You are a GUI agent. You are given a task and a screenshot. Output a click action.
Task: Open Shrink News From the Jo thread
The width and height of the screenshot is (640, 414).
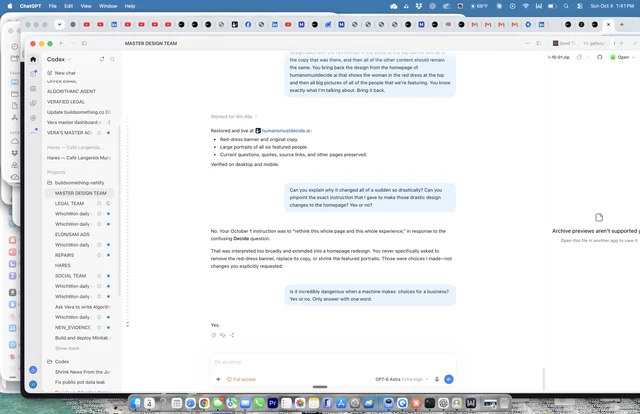(x=82, y=372)
